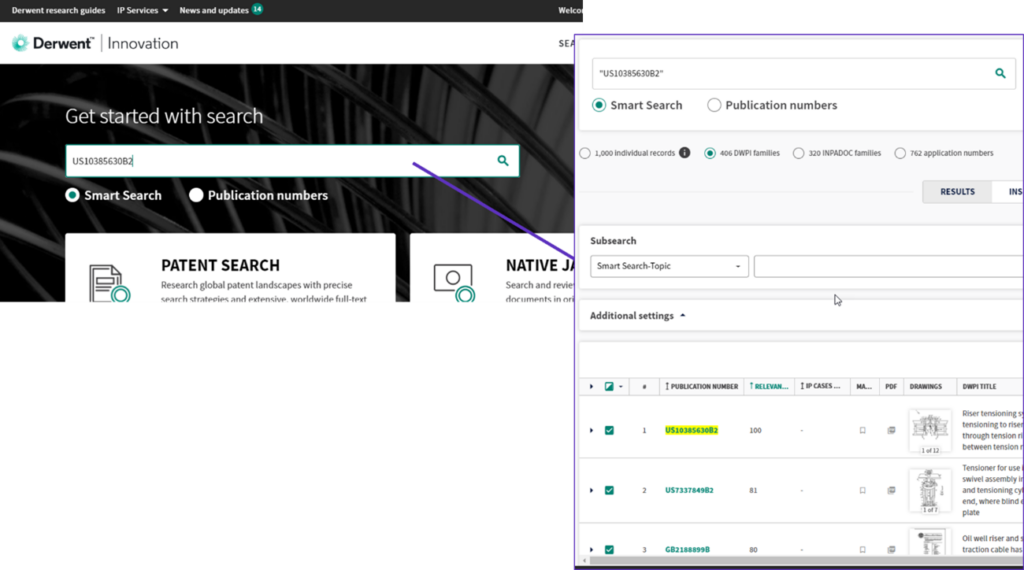Open the US7337849B2 publication link
Viewport: 1024px width, 570px height.
tap(689, 490)
